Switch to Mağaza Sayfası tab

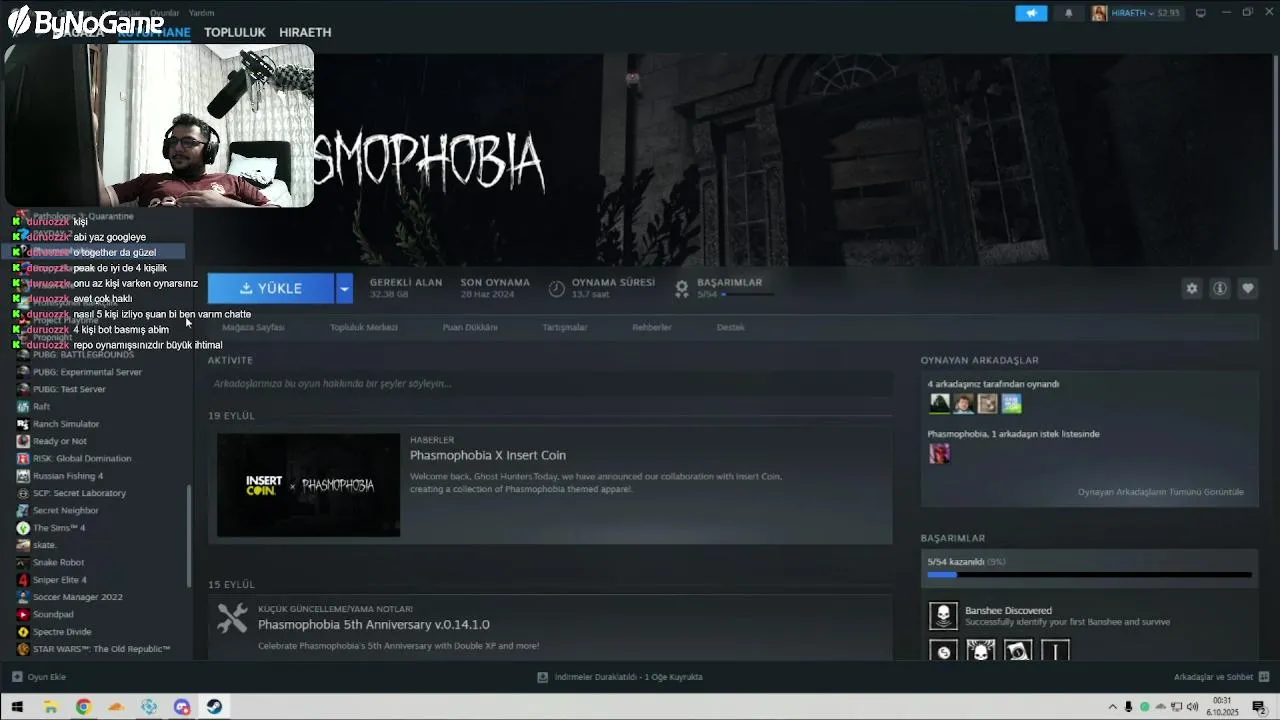(253, 327)
